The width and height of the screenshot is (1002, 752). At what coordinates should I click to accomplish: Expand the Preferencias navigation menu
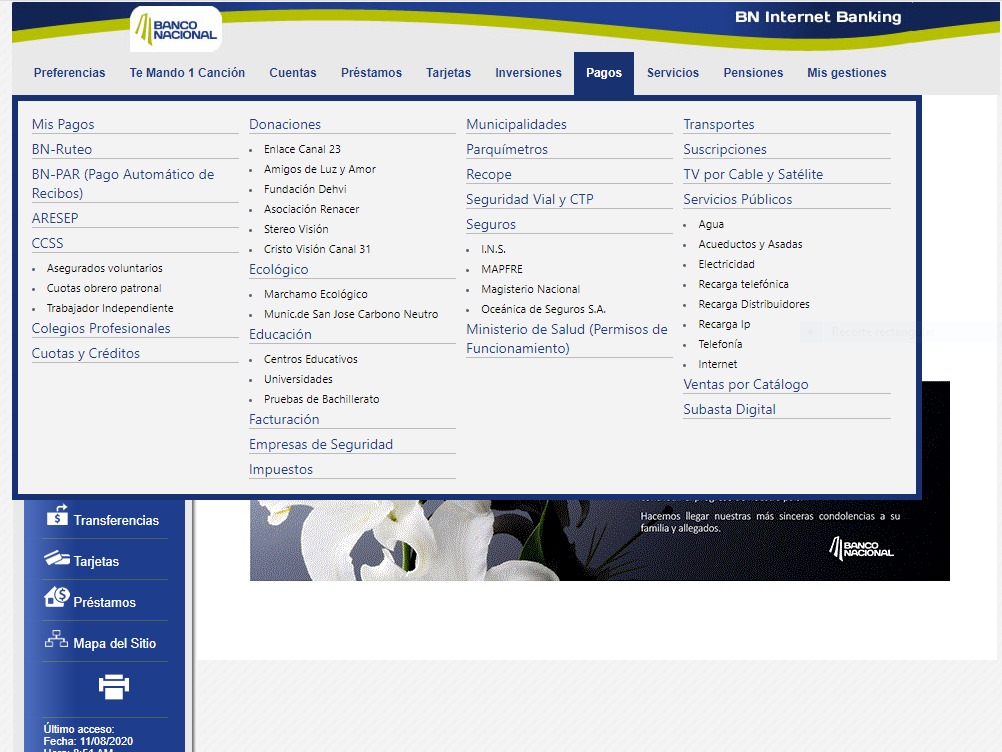point(69,73)
